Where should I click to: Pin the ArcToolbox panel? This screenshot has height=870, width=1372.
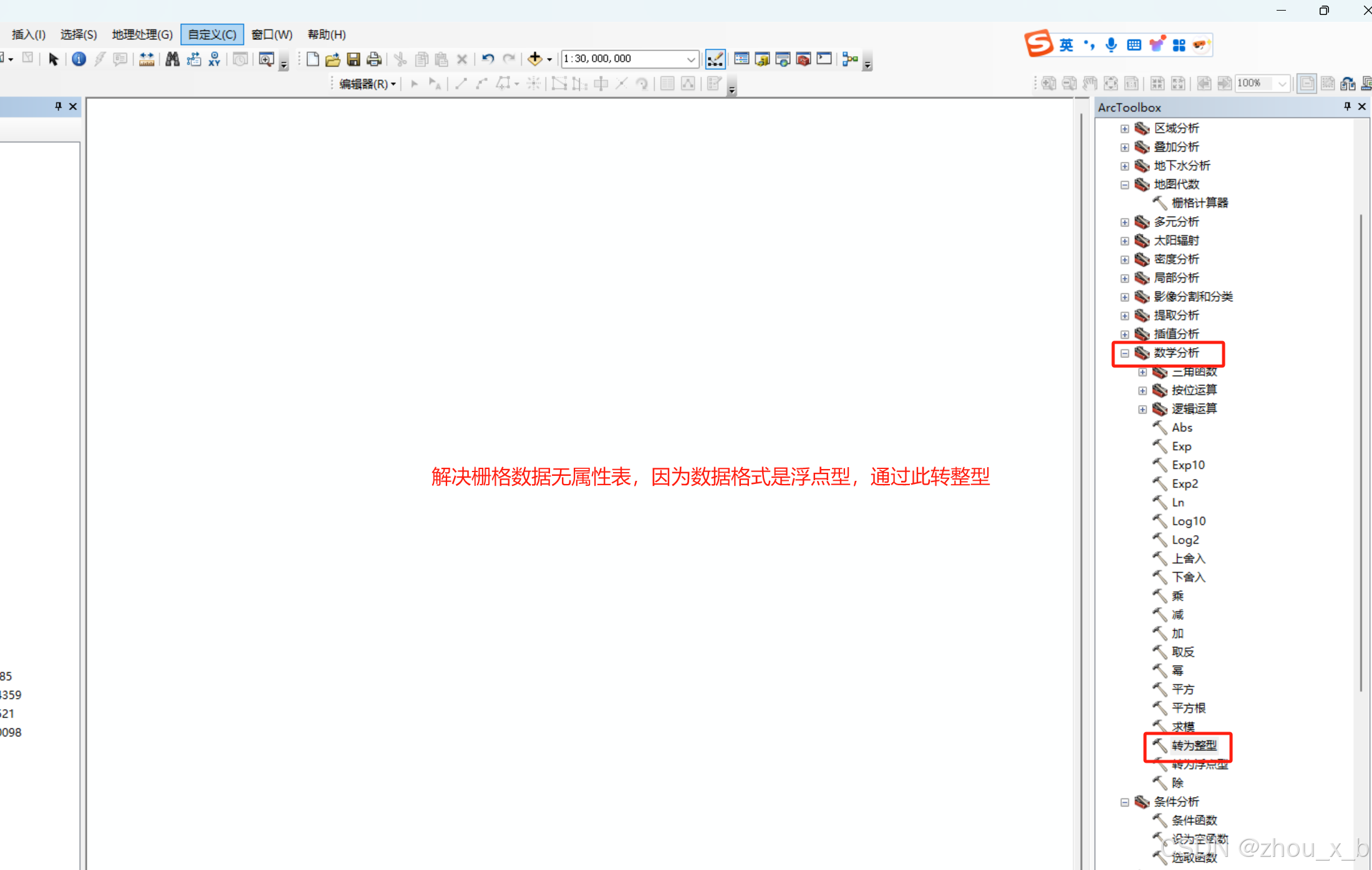(x=1347, y=107)
